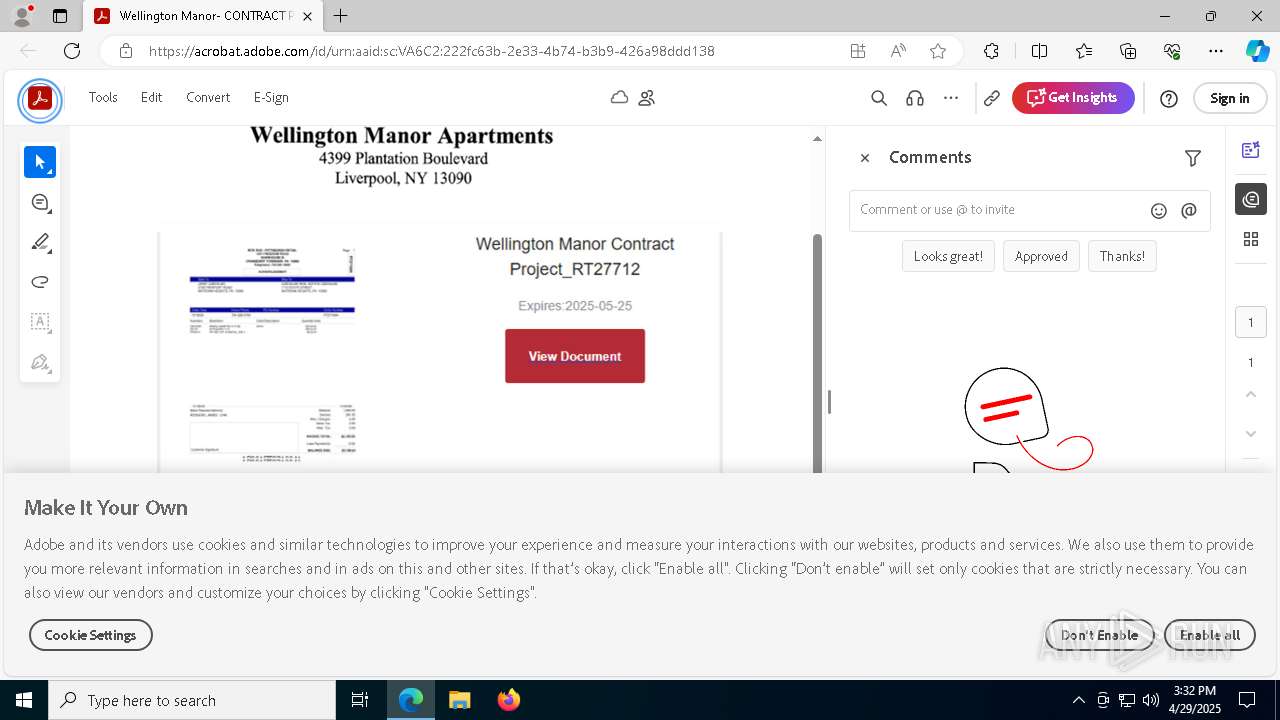
Task: Refresh the browser page
Action: pos(72,51)
